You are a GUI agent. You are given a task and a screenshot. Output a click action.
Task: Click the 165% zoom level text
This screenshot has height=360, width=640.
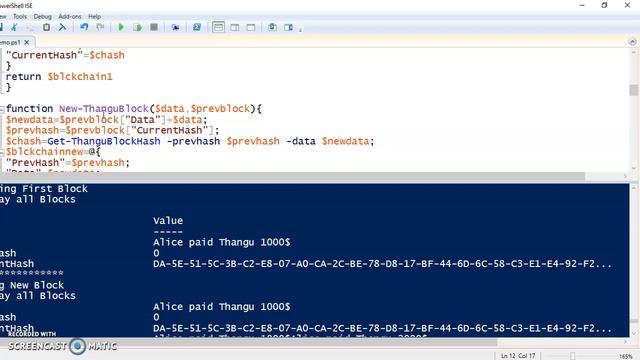click(626, 356)
